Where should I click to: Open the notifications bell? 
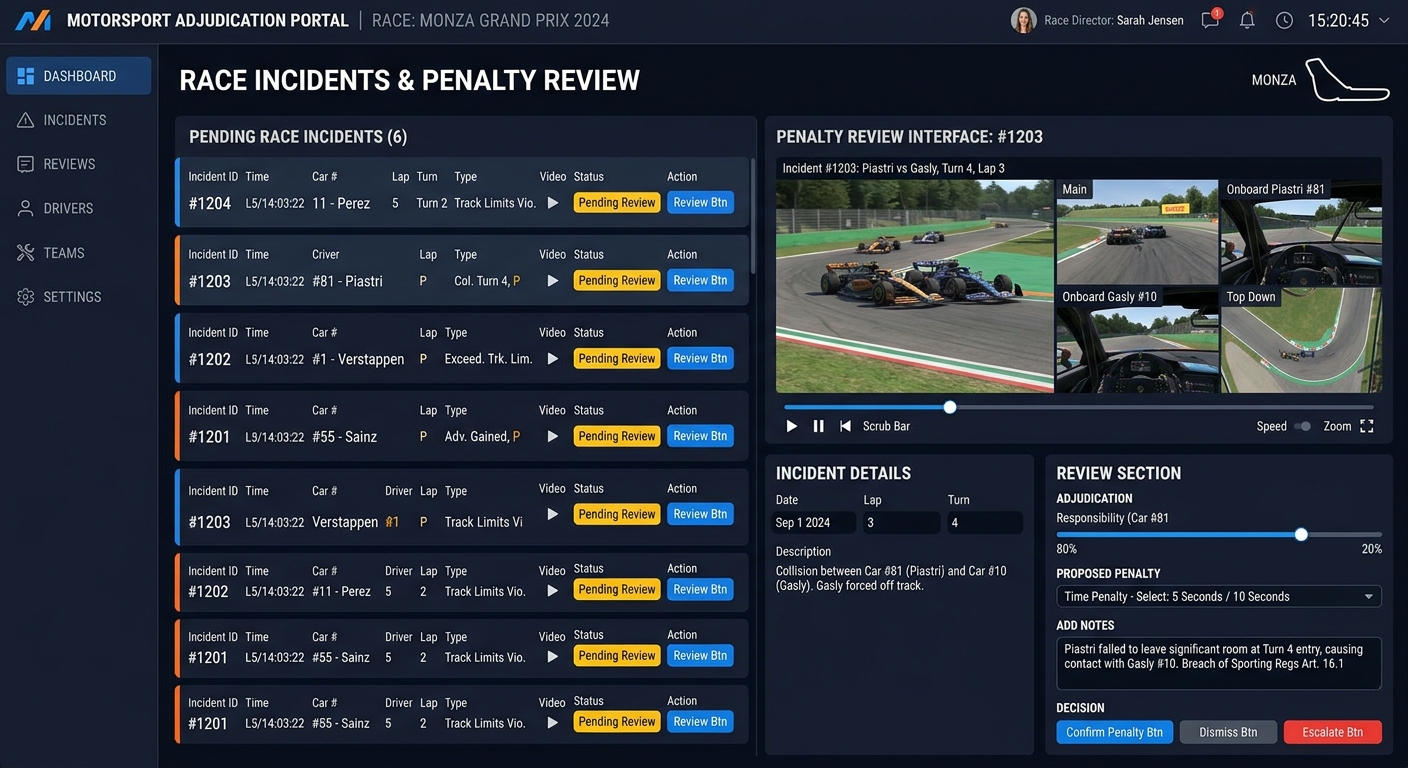click(1247, 20)
